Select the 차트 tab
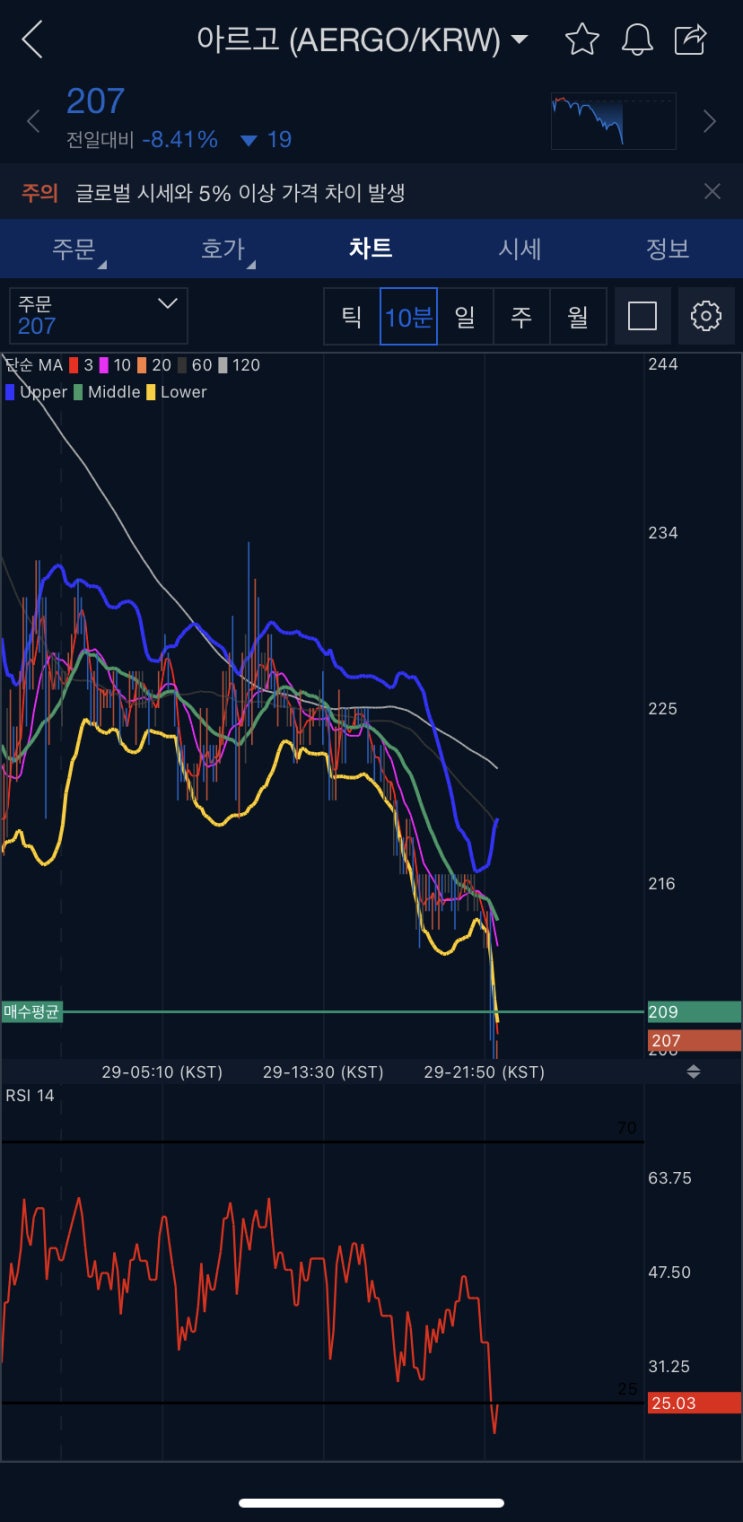The image size is (743, 1522). (371, 249)
